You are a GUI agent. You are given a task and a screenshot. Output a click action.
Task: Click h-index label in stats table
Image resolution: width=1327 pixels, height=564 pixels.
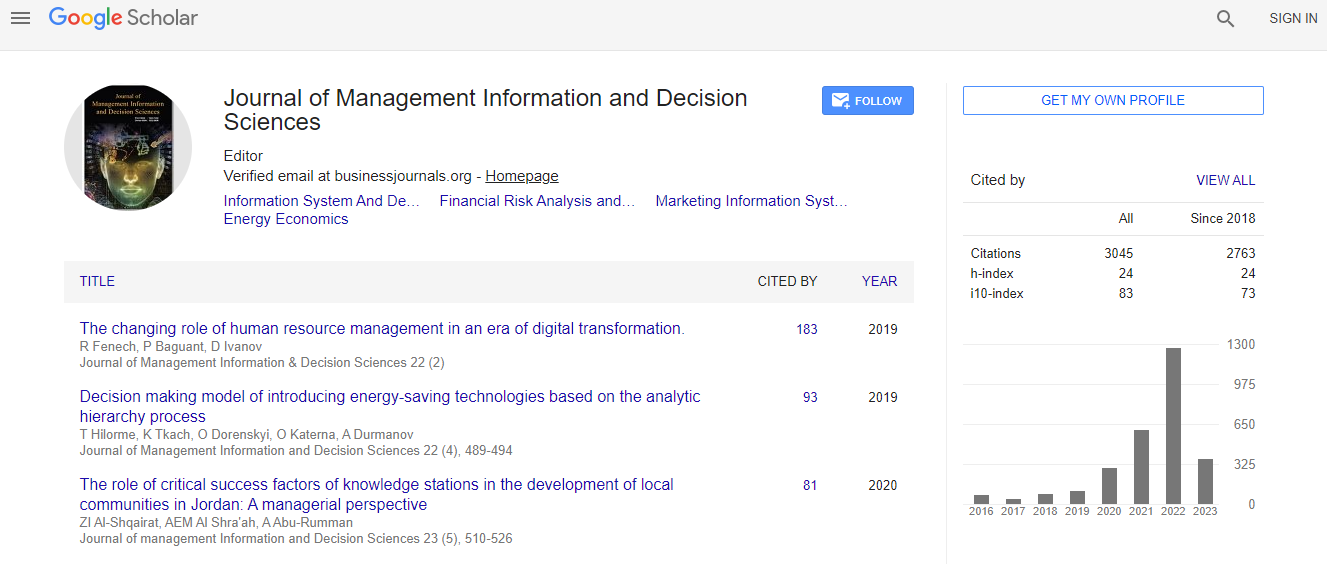click(992, 273)
